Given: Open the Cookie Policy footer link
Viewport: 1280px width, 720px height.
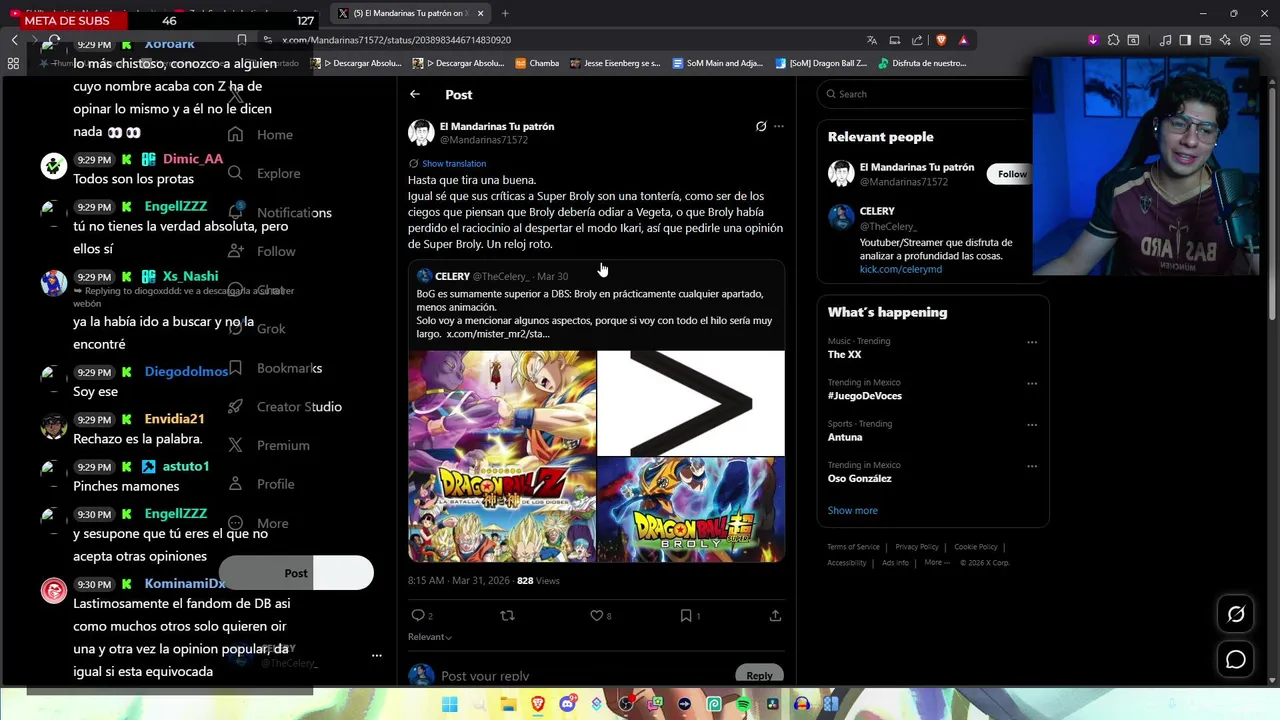Looking at the screenshot, I should 976,547.
